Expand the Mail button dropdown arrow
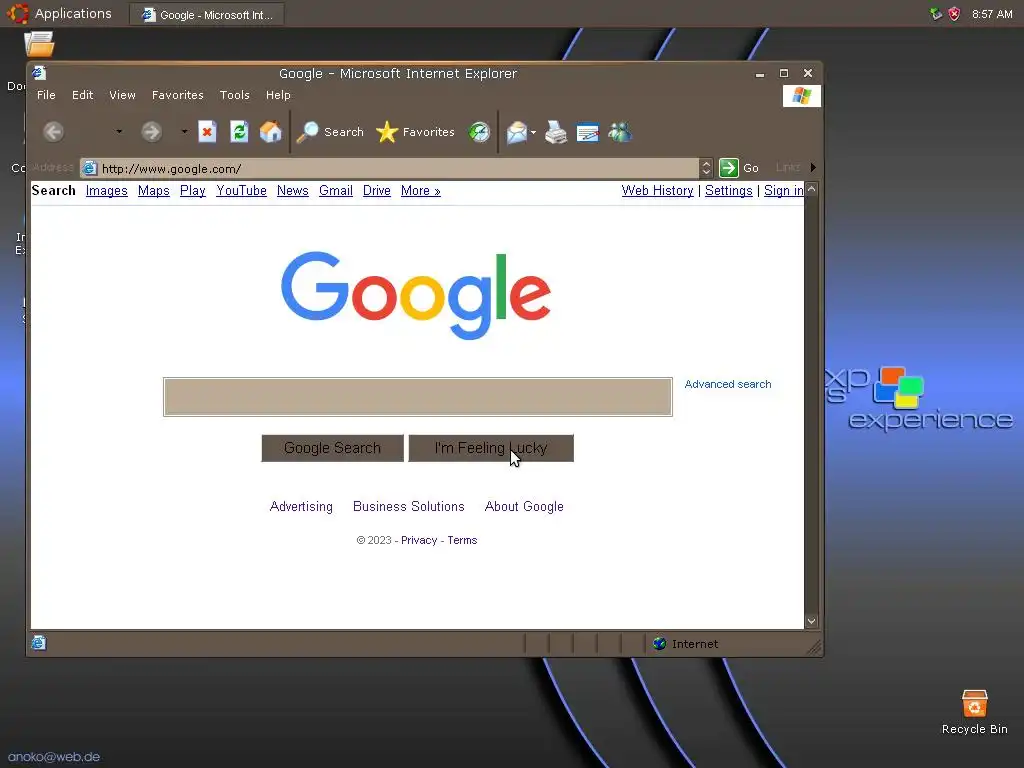Viewport: 1024px width, 768px height. (534, 133)
